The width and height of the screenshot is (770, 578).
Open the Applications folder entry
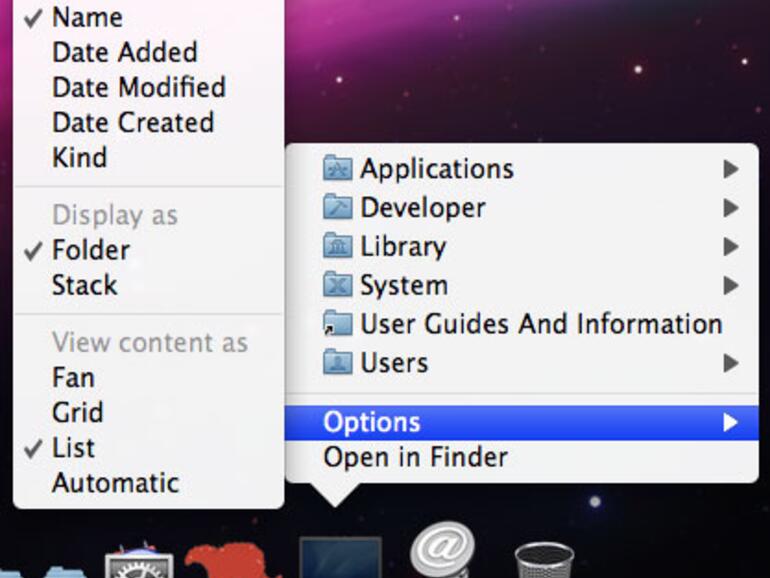522,169
